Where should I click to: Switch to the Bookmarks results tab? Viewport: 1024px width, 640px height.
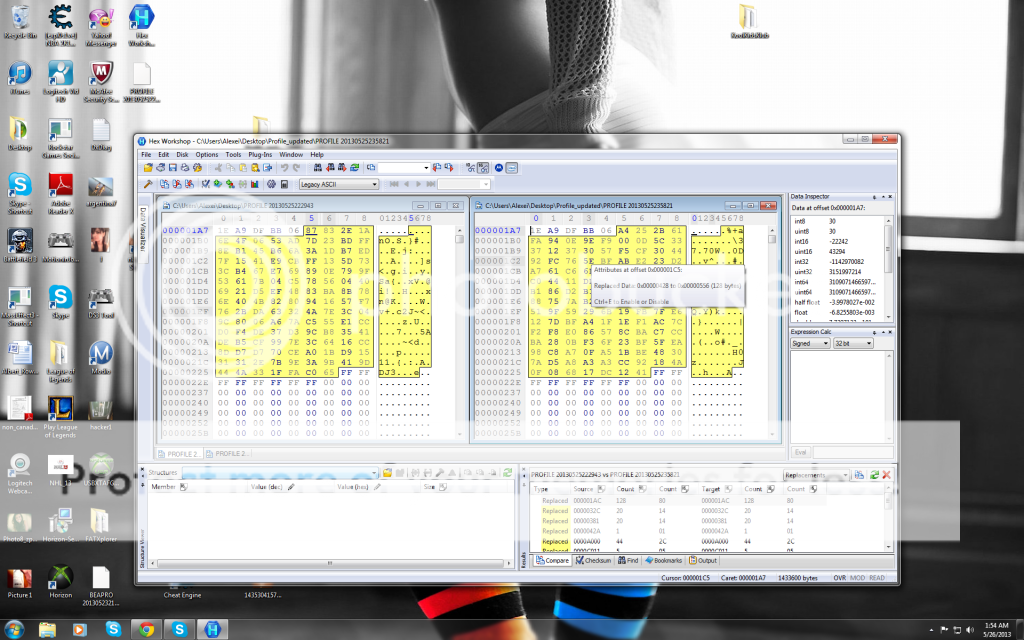[x=665, y=561]
